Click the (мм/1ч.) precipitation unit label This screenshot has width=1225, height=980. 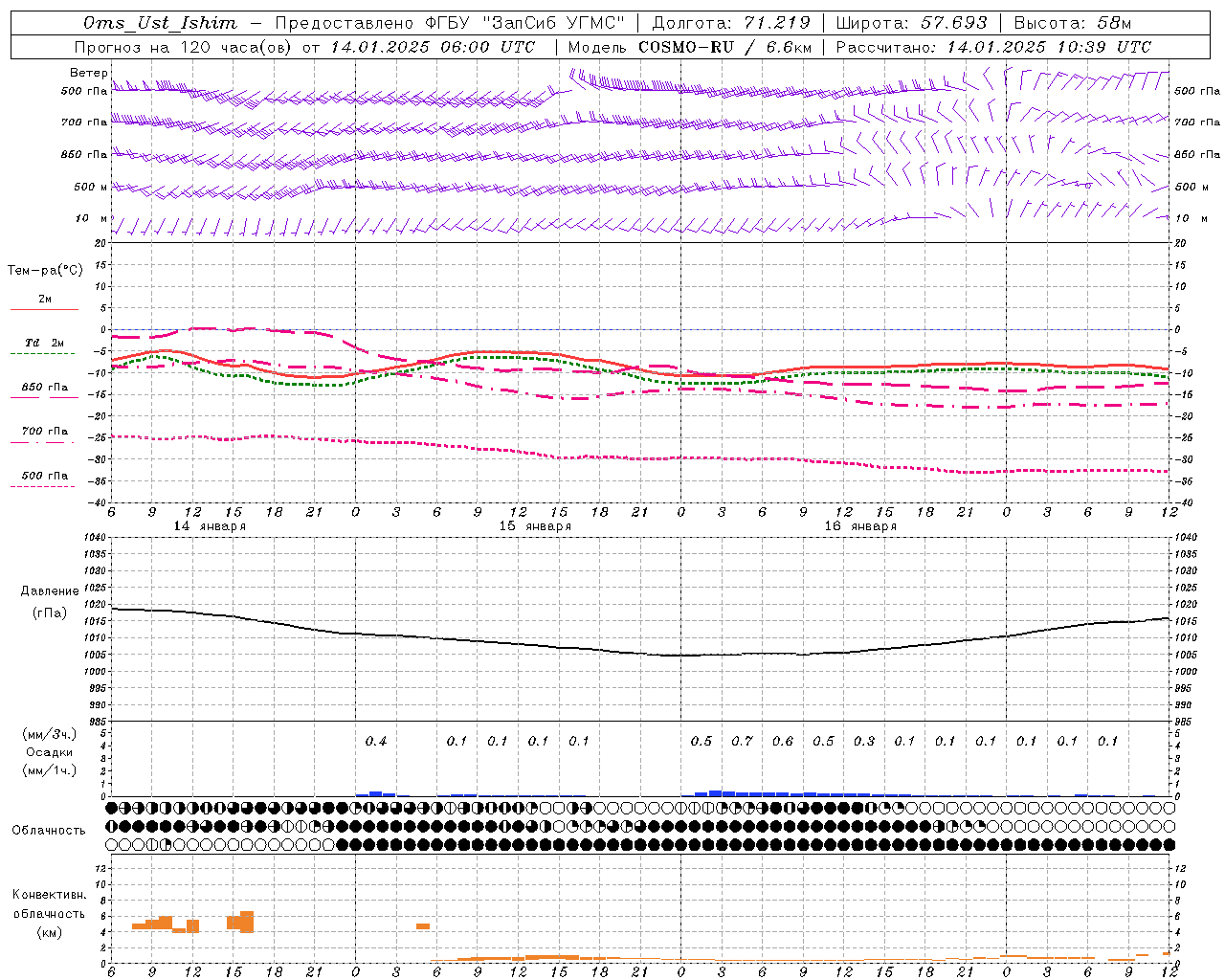pos(50,770)
